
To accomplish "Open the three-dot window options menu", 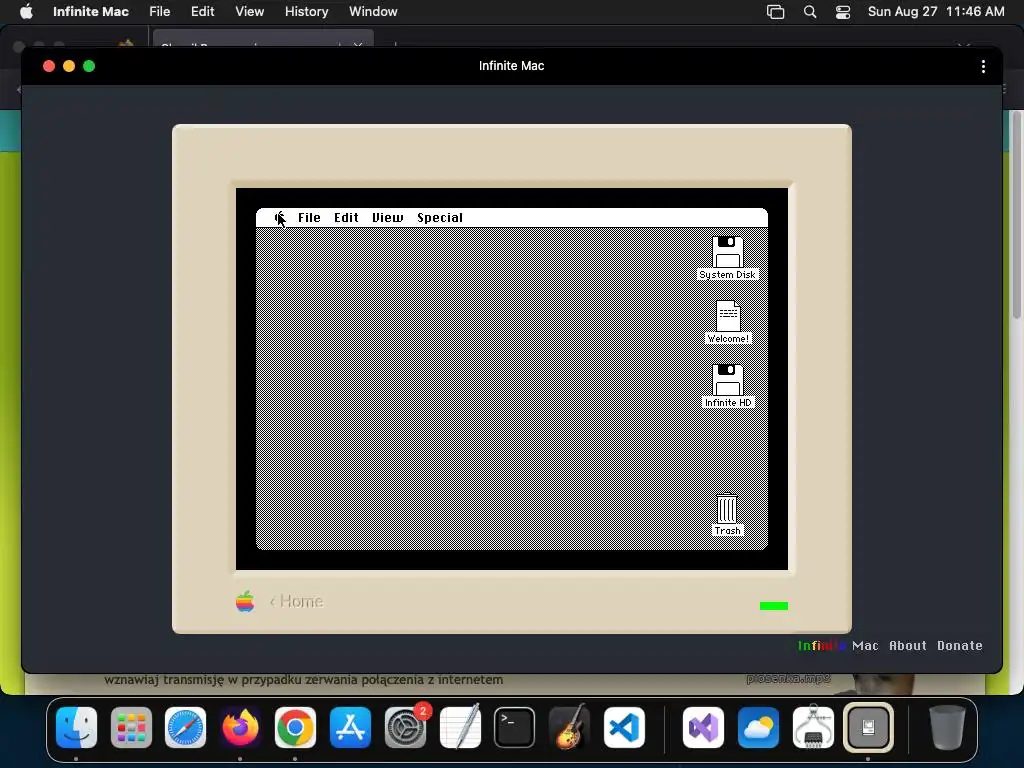I will pyautogui.click(x=983, y=66).
